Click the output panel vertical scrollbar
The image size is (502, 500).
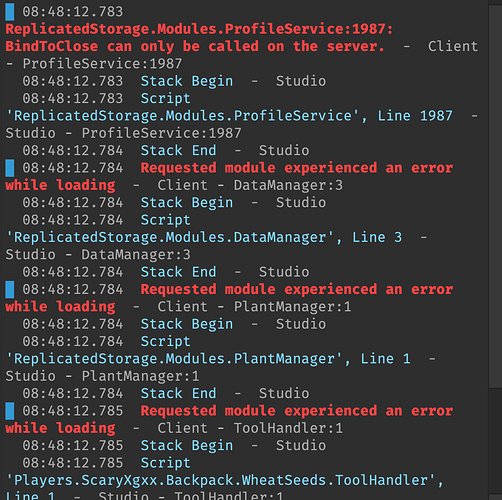click(495, 197)
